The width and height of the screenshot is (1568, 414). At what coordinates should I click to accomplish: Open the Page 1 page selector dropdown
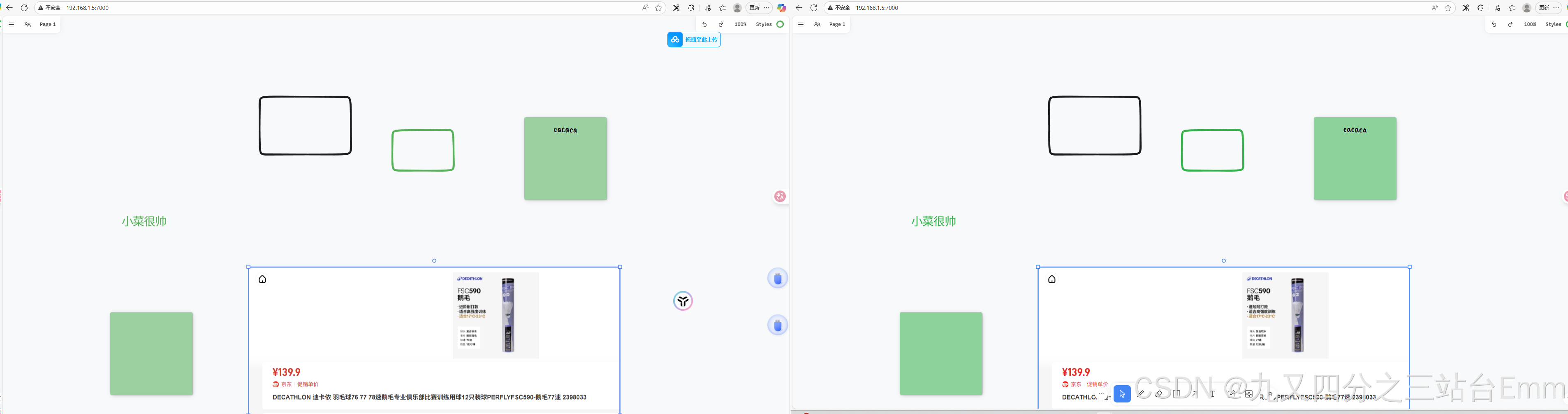point(47,24)
